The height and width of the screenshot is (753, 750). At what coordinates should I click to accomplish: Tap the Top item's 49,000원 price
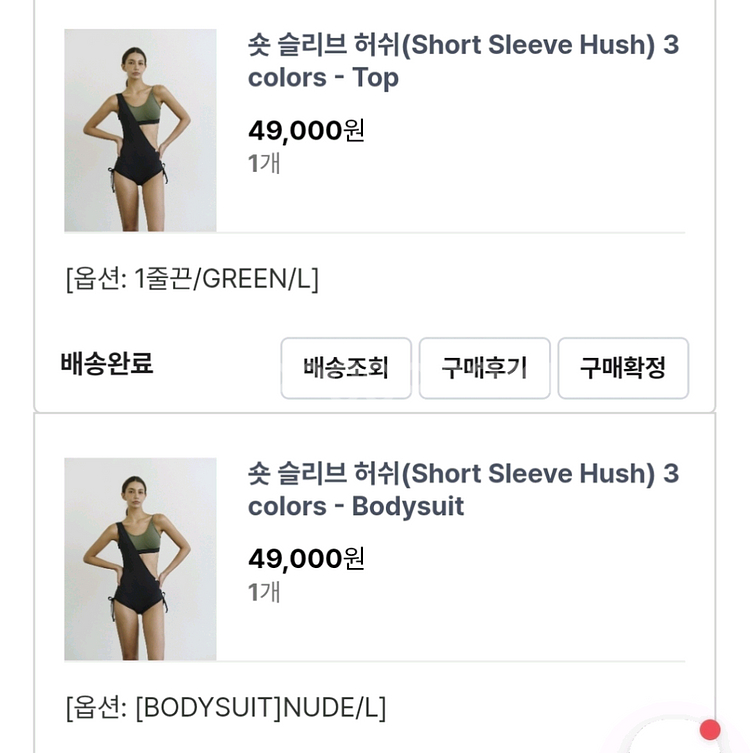306,130
